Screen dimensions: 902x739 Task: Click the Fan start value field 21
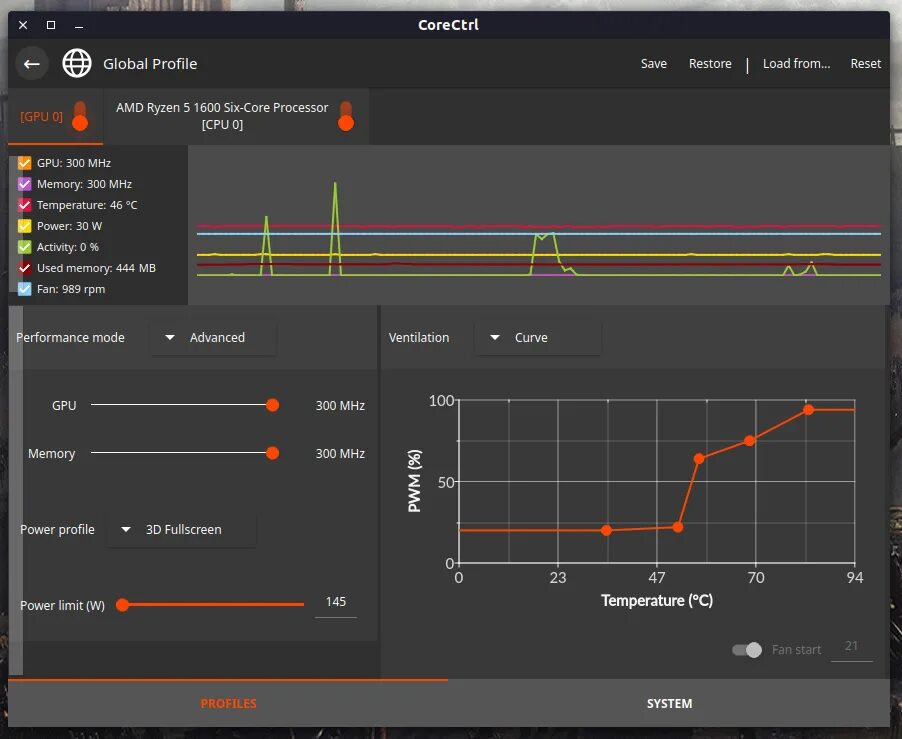click(851, 647)
